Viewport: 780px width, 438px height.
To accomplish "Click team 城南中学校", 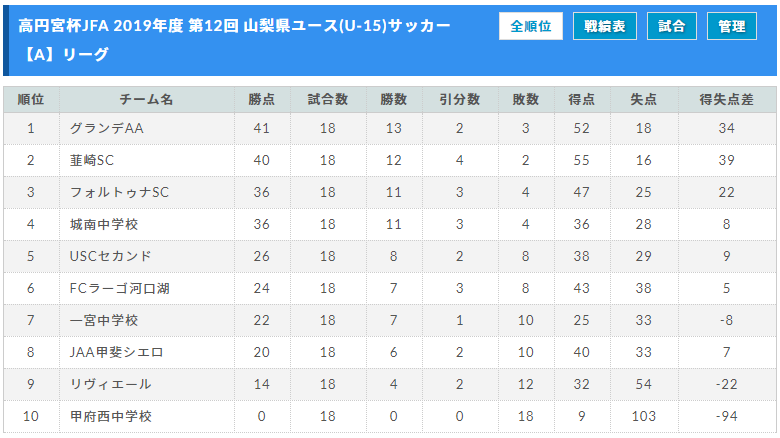I will coord(104,224).
